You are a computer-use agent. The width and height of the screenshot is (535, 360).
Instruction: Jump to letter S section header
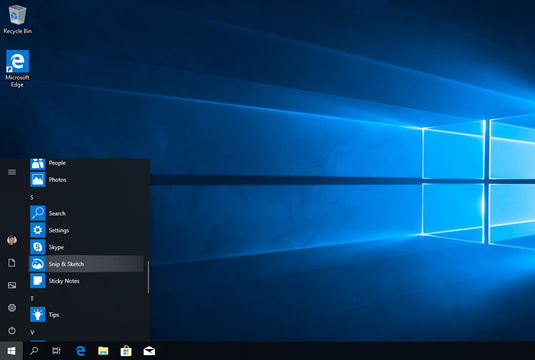point(32,198)
